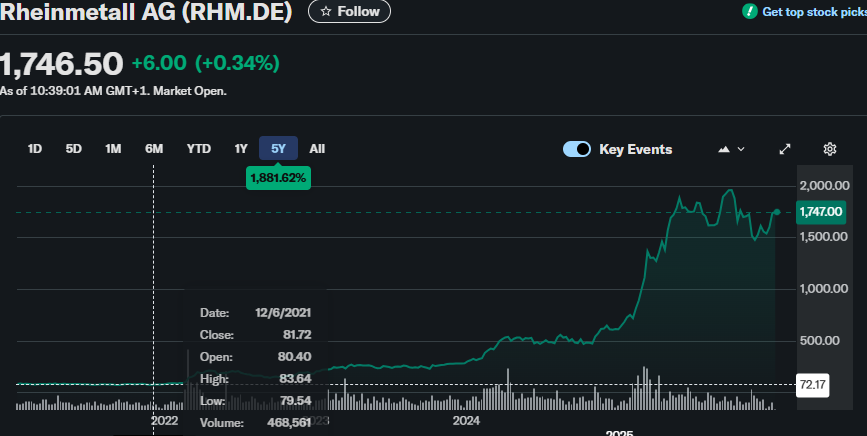
Task: Click the 1,000.00 axis value
Action: click(x=823, y=288)
